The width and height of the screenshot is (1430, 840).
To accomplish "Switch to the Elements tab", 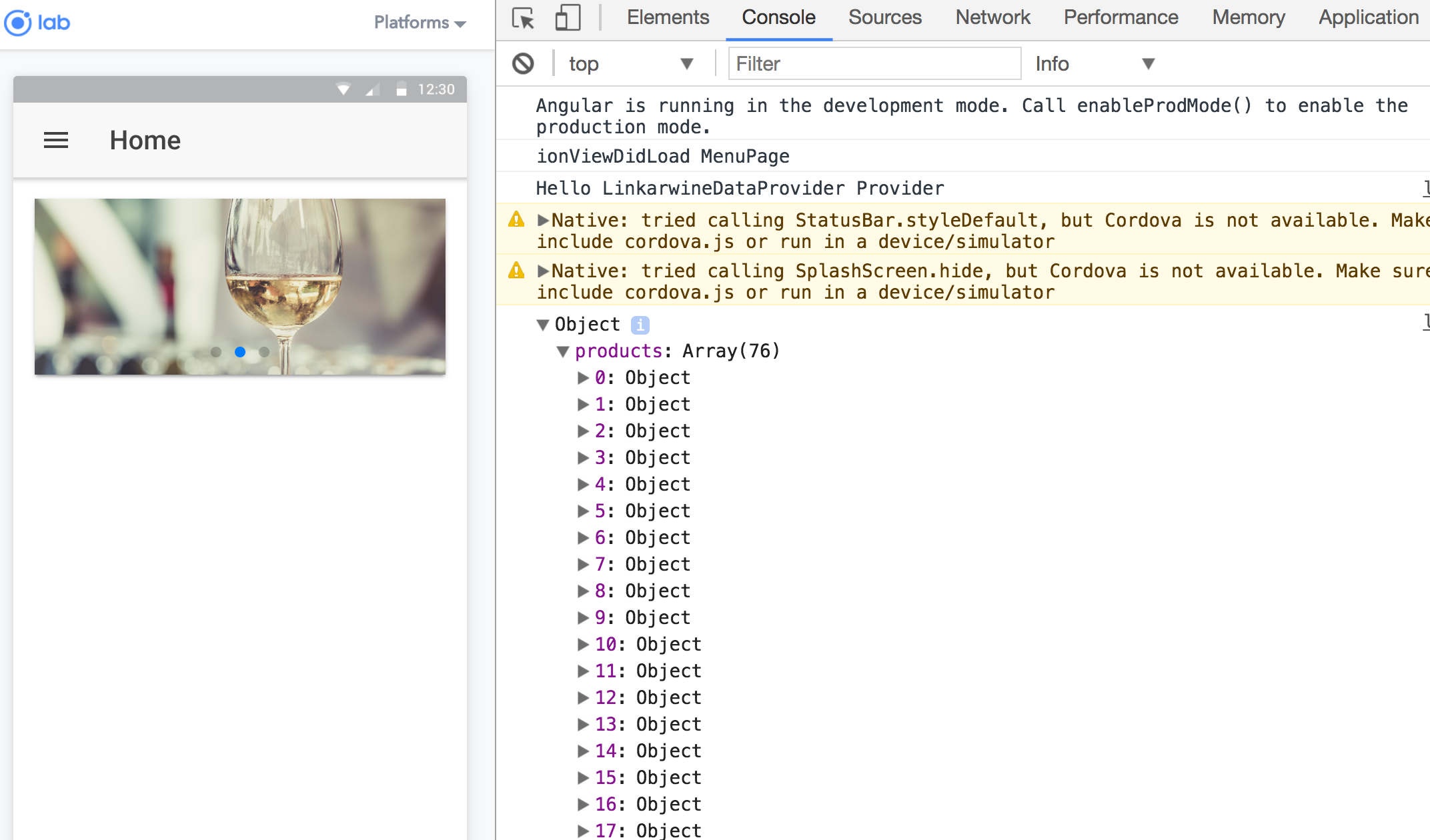I will click(668, 17).
